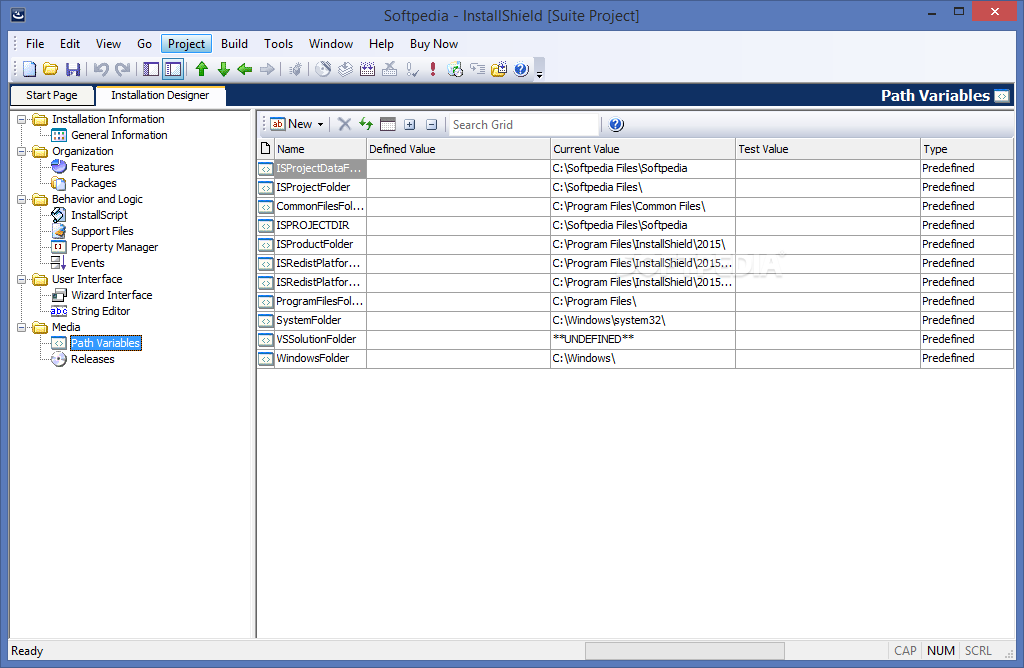Collapse the Organization tree node
The height and width of the screenshot is (668, 1024).
click(x=22, y=151)
